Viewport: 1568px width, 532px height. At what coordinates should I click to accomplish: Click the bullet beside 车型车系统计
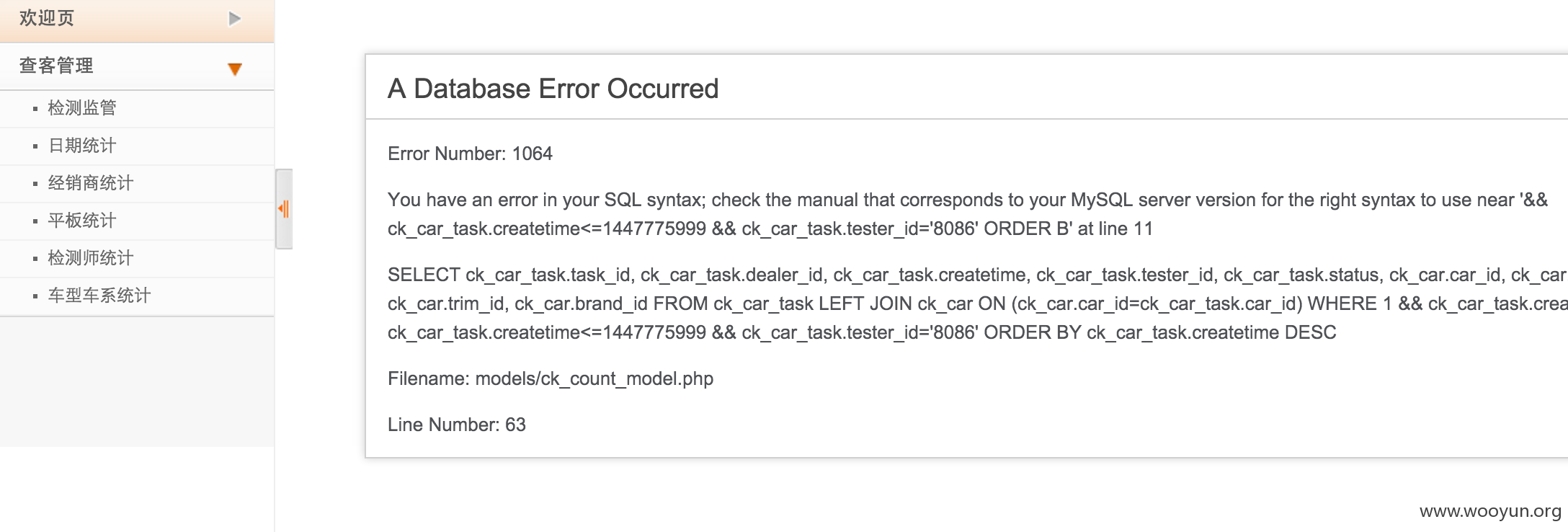[35, 296]
